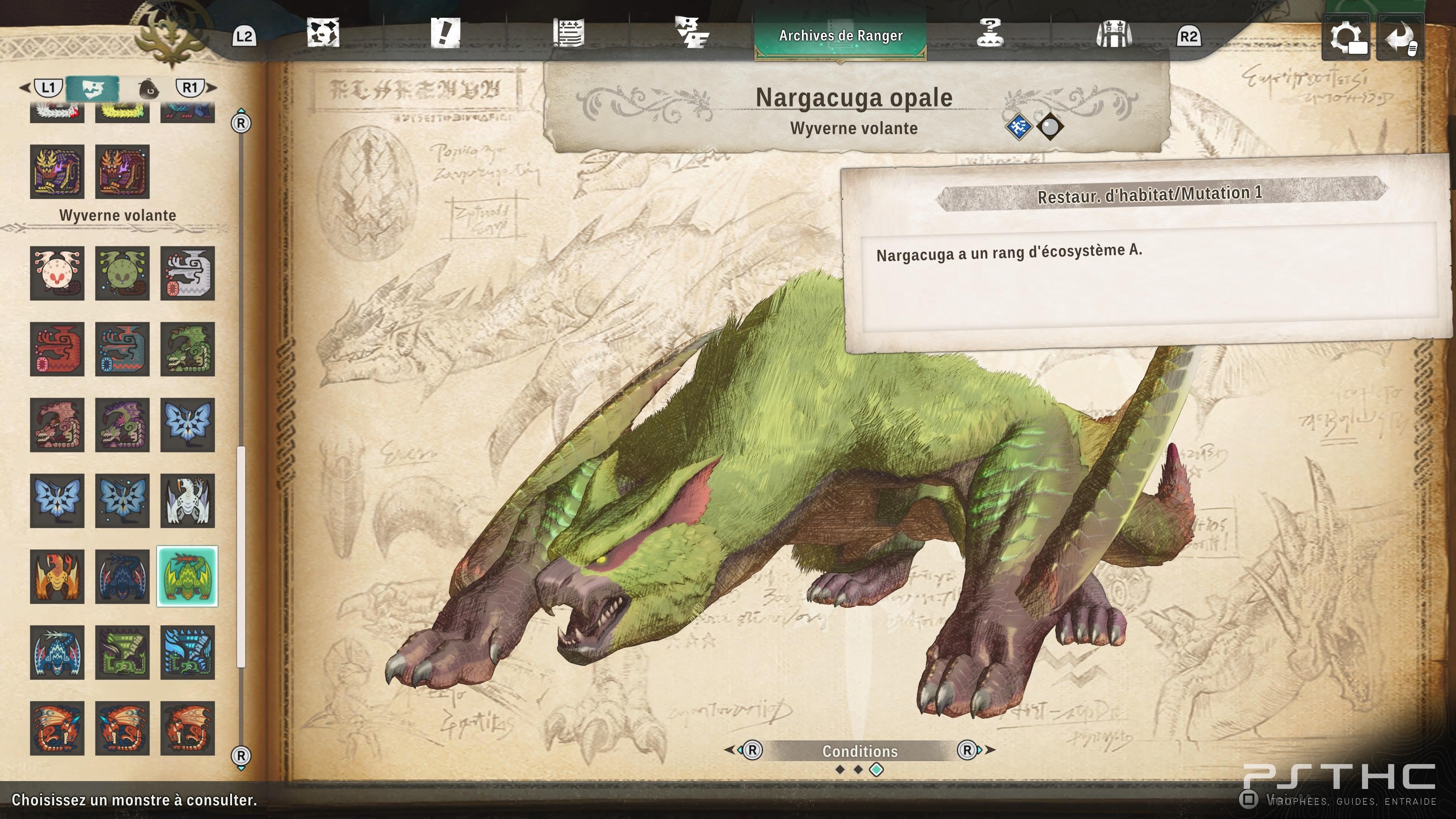Viewport: 1456px width, 819px height.
Task: Select the monster list category tab
Action: click(93, 89)
